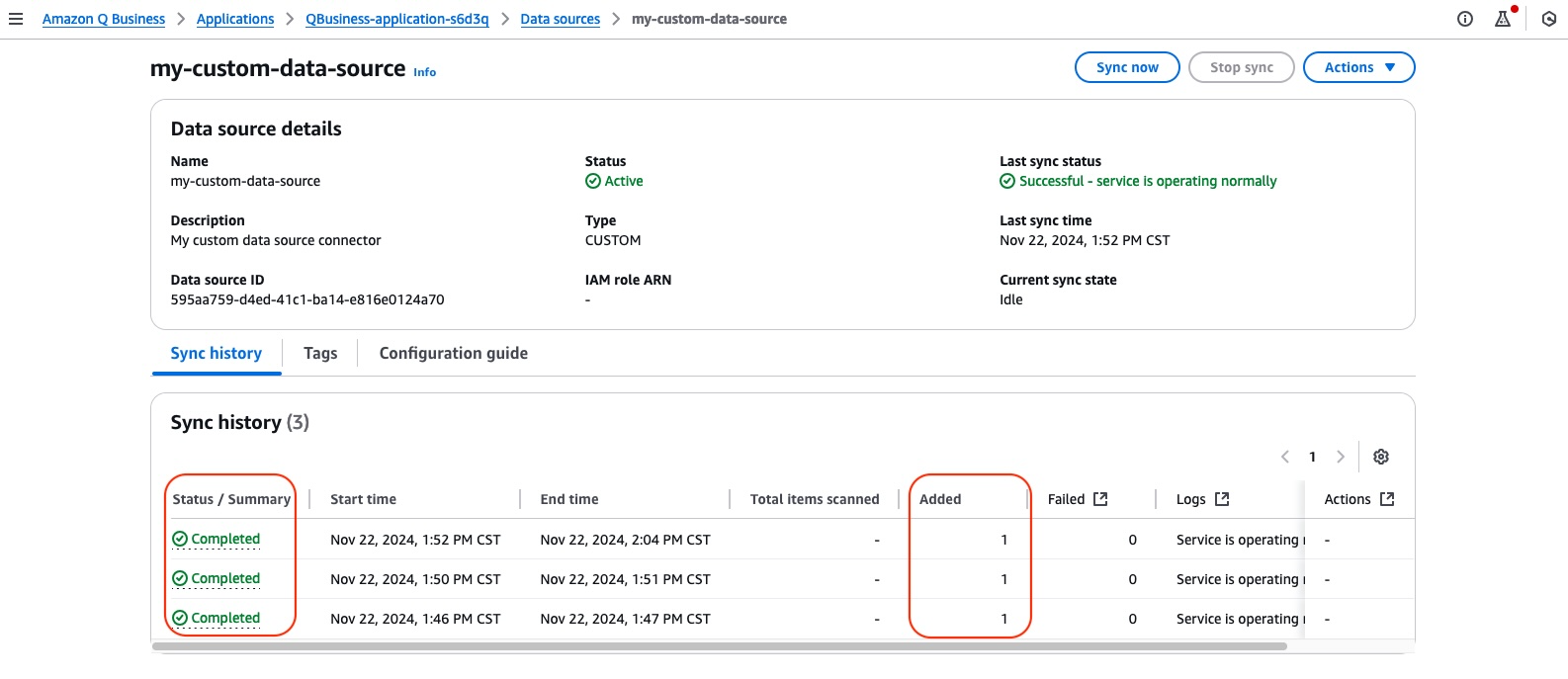
Task: Click the Sync history (3) heading
Action: tap(240, 422)
